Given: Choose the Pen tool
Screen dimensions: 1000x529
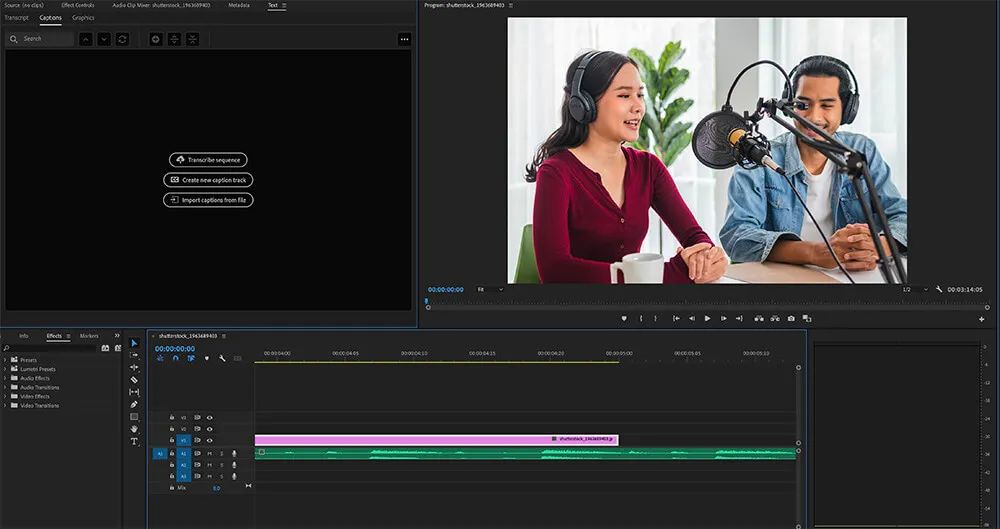Looking at the screenshot, I should point(134,404).
